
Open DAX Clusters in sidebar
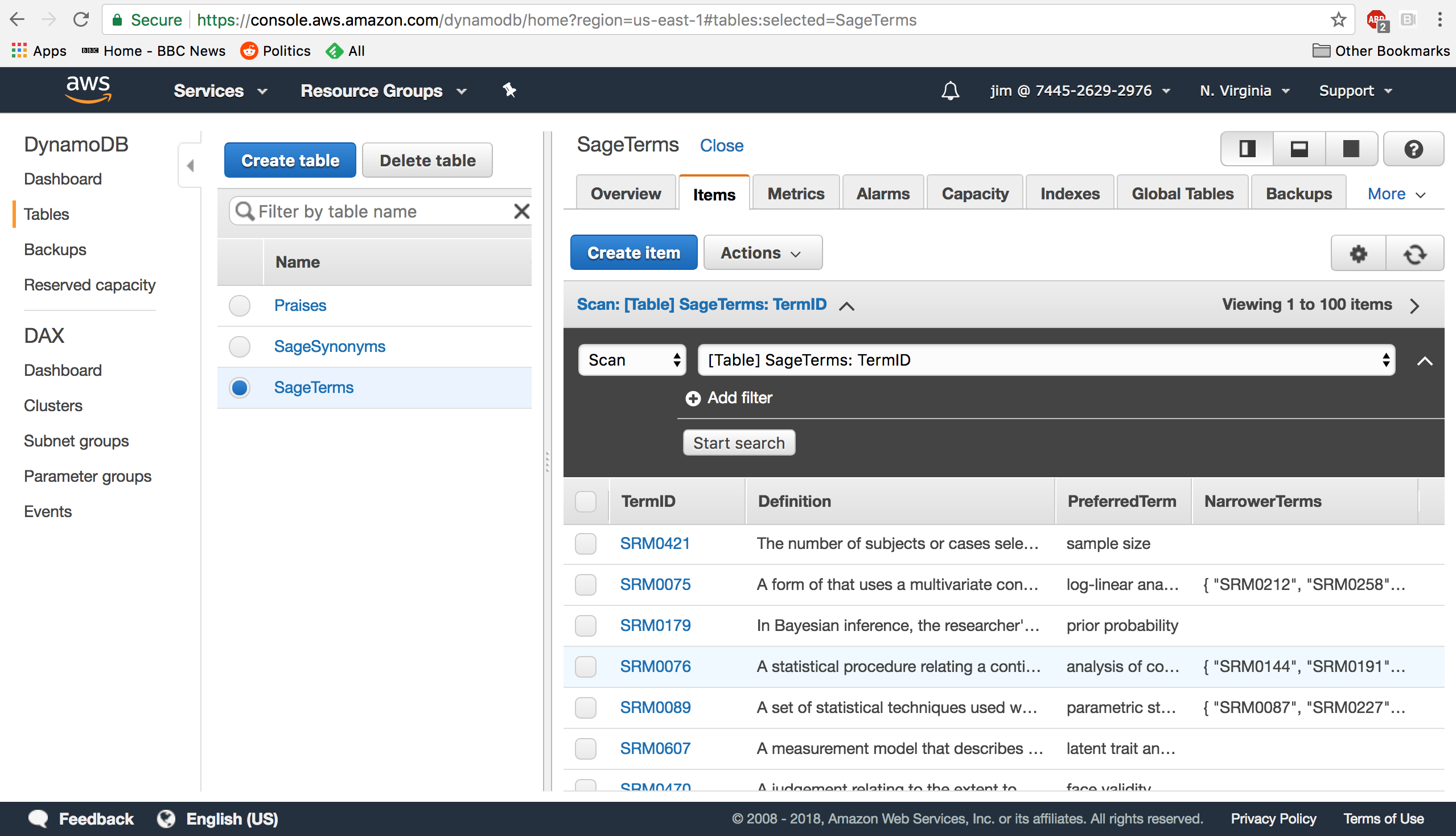53,405
